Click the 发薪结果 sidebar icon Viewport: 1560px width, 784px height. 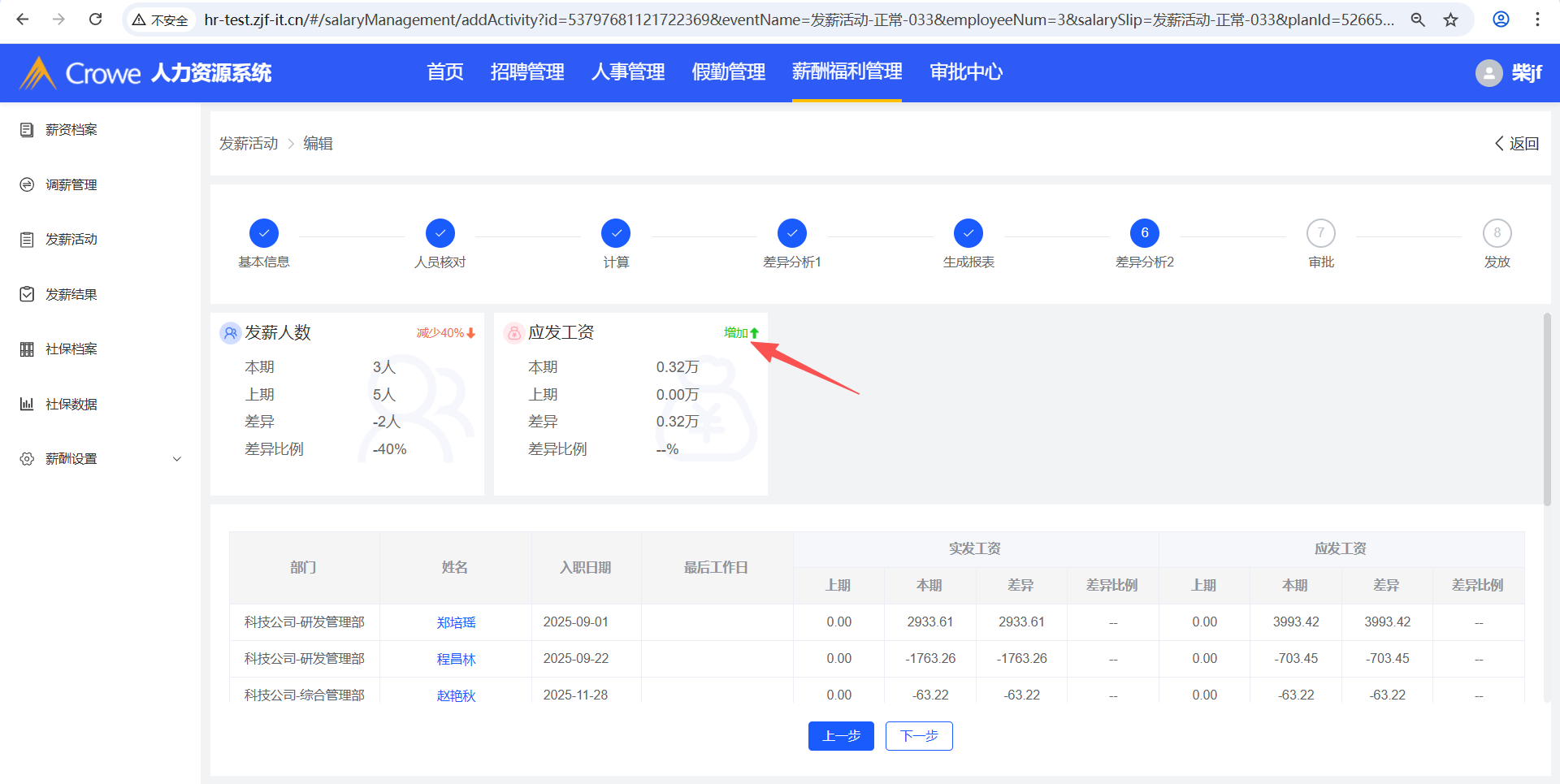pos(27,294)
